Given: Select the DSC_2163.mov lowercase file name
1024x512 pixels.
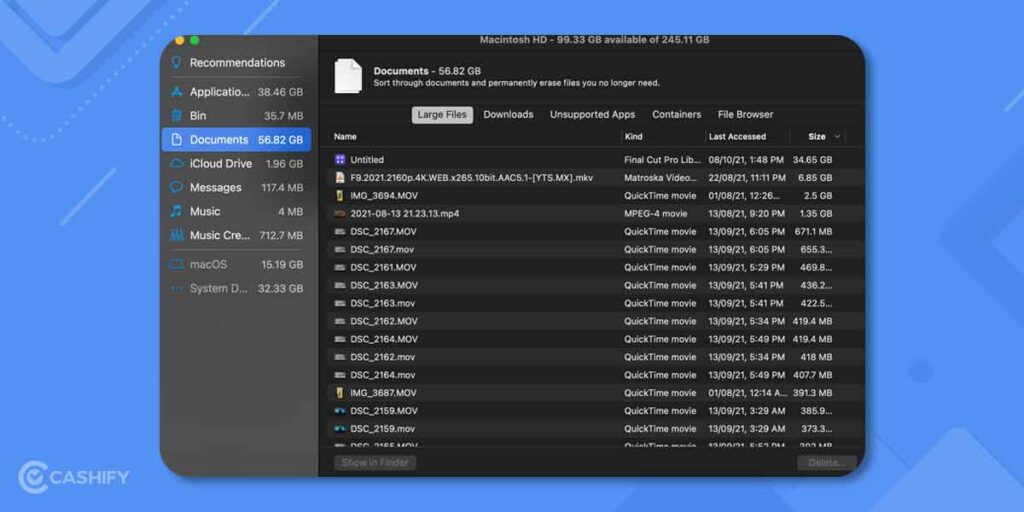Looking at the screenshot, I should click(x=382, y=304).
